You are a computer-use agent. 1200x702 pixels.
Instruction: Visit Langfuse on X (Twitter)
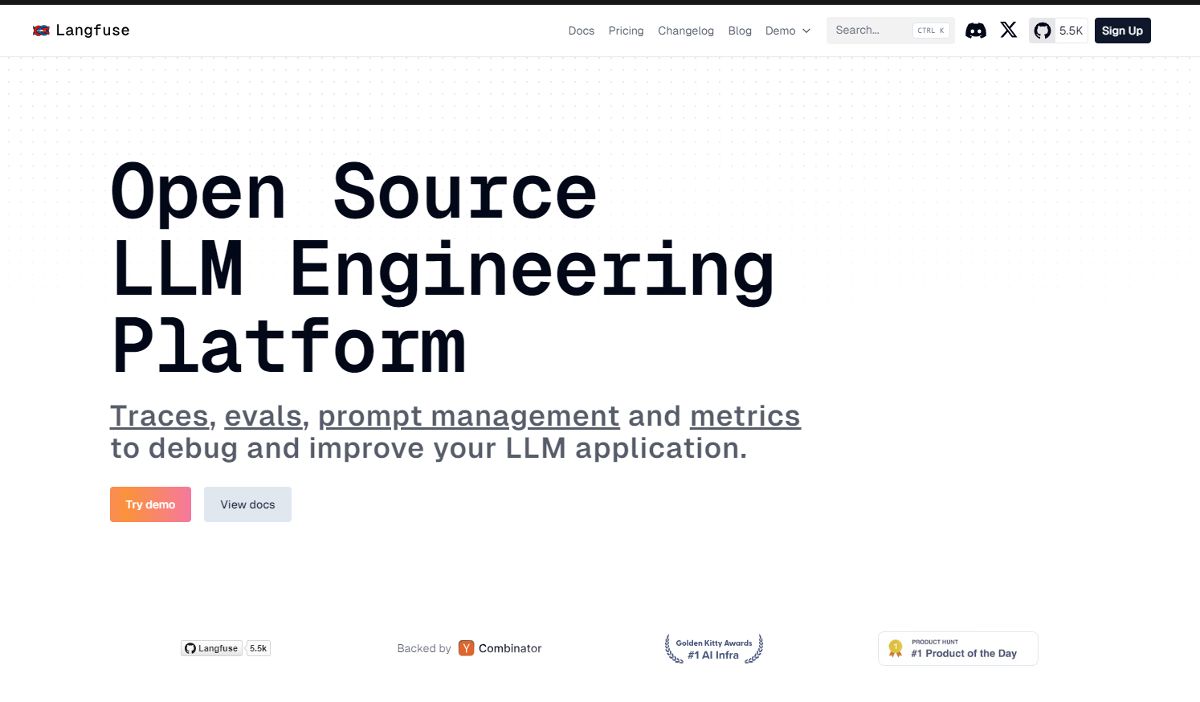pos(1008,30)
